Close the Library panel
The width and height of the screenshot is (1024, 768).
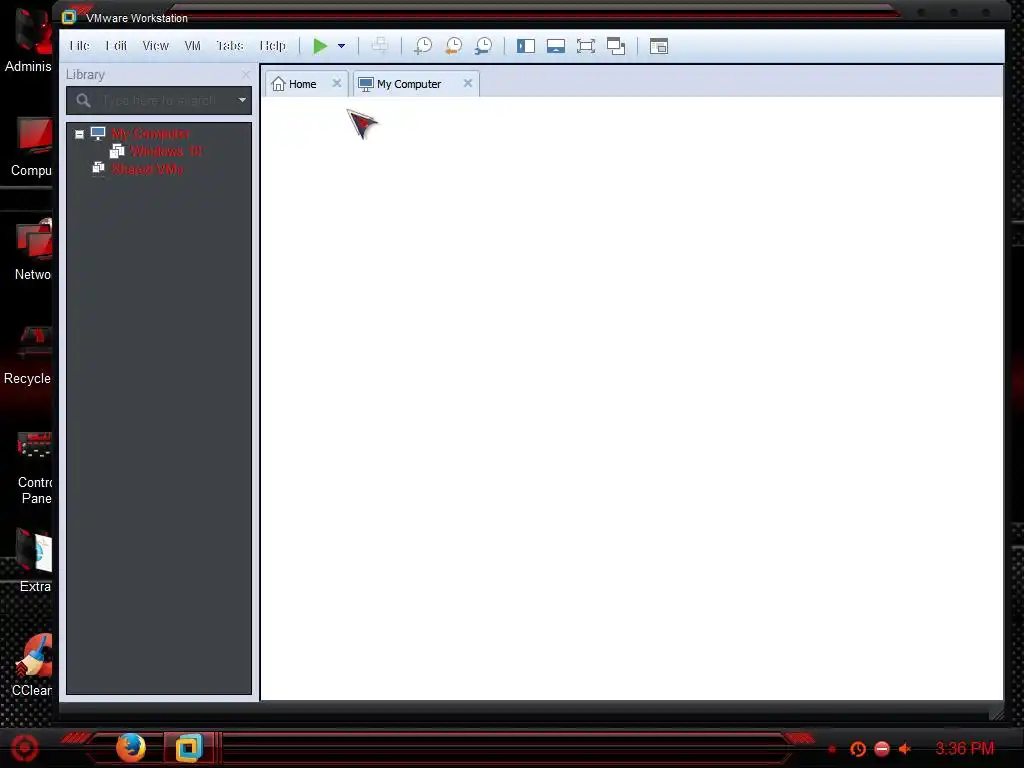click(246, 74)
